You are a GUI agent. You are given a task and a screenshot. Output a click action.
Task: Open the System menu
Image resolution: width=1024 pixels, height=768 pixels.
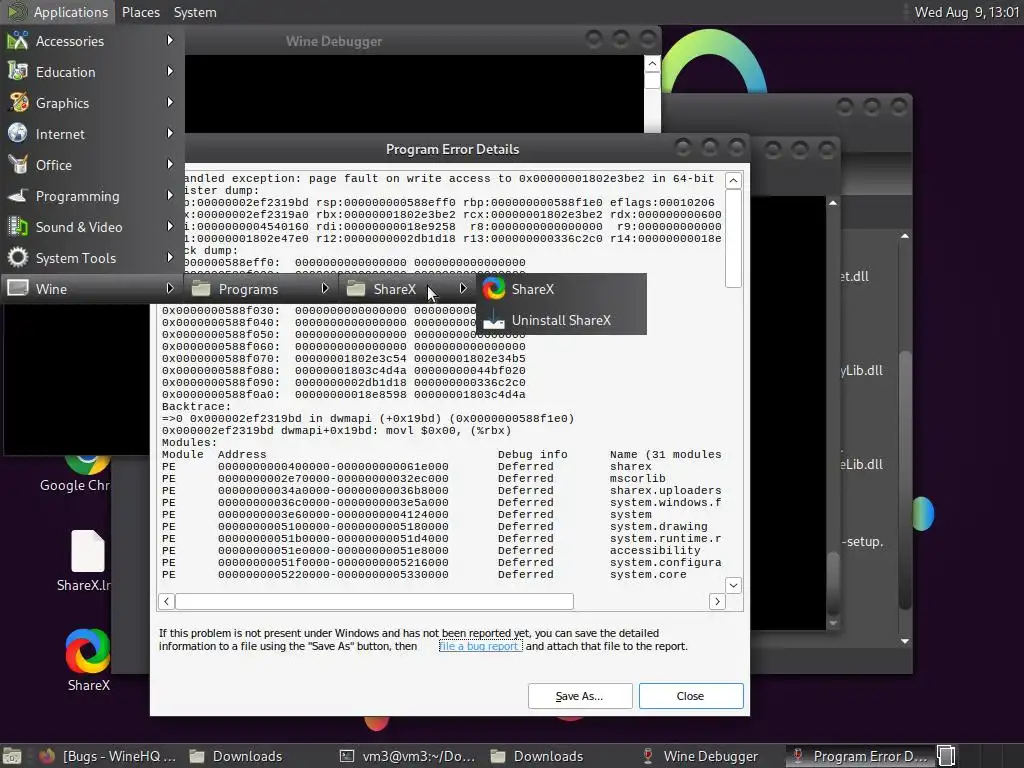coord(195,12)
